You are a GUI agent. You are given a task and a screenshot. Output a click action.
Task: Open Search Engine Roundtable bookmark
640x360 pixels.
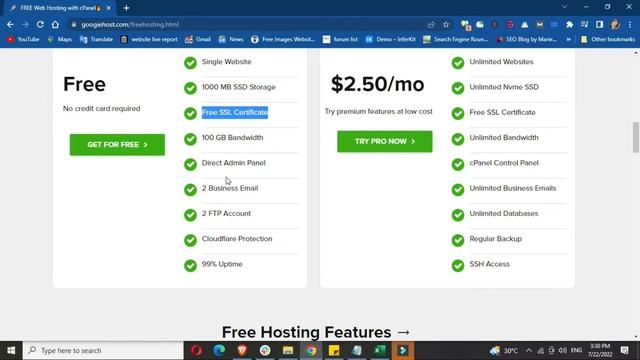[x=456, y=39]
